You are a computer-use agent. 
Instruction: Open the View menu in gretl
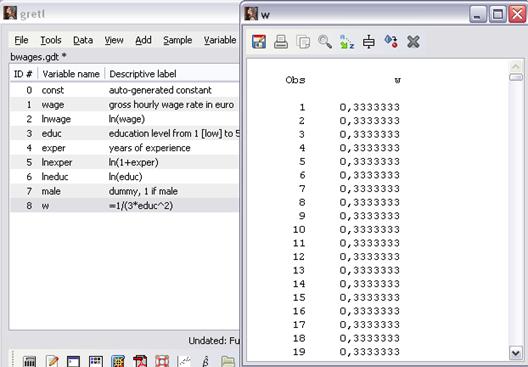pos(114,40)
